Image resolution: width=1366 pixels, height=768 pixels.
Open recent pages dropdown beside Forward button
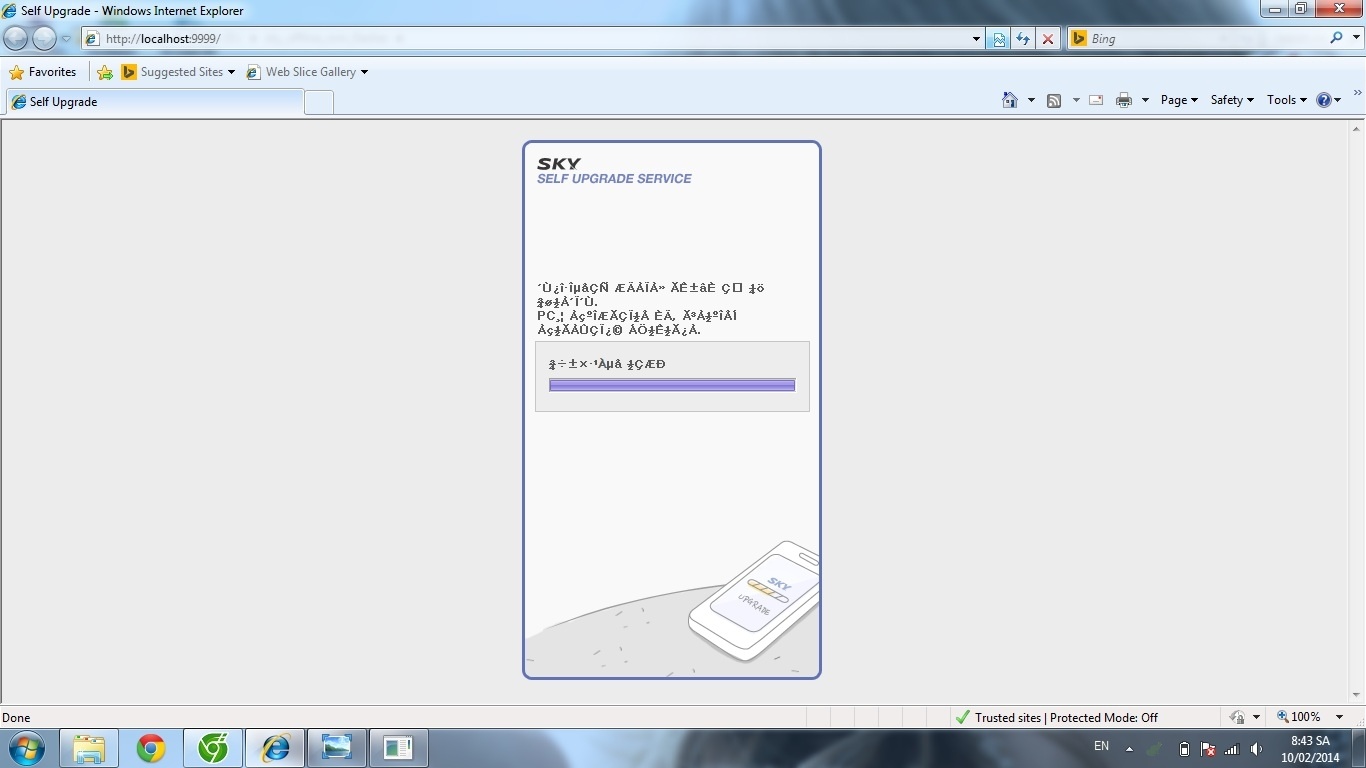[x=66, y=39]
